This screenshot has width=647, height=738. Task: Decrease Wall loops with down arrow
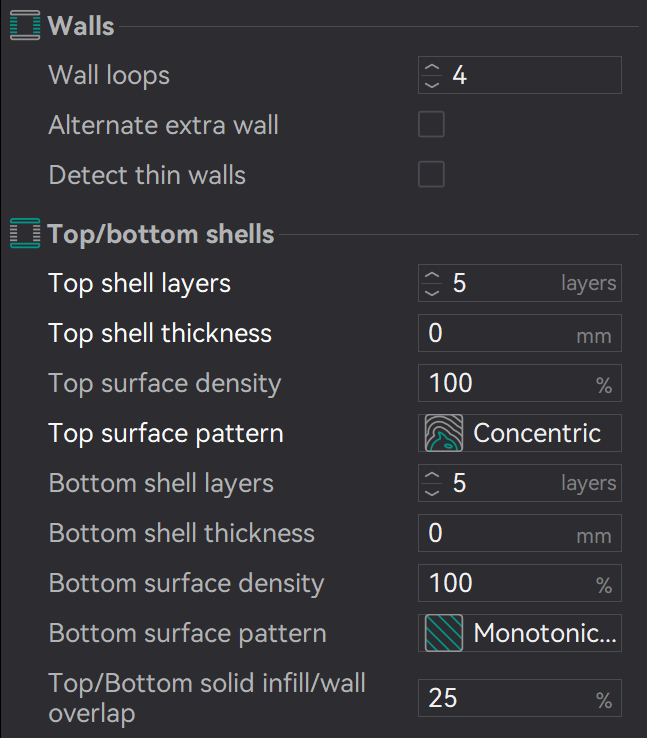(432, 83)
